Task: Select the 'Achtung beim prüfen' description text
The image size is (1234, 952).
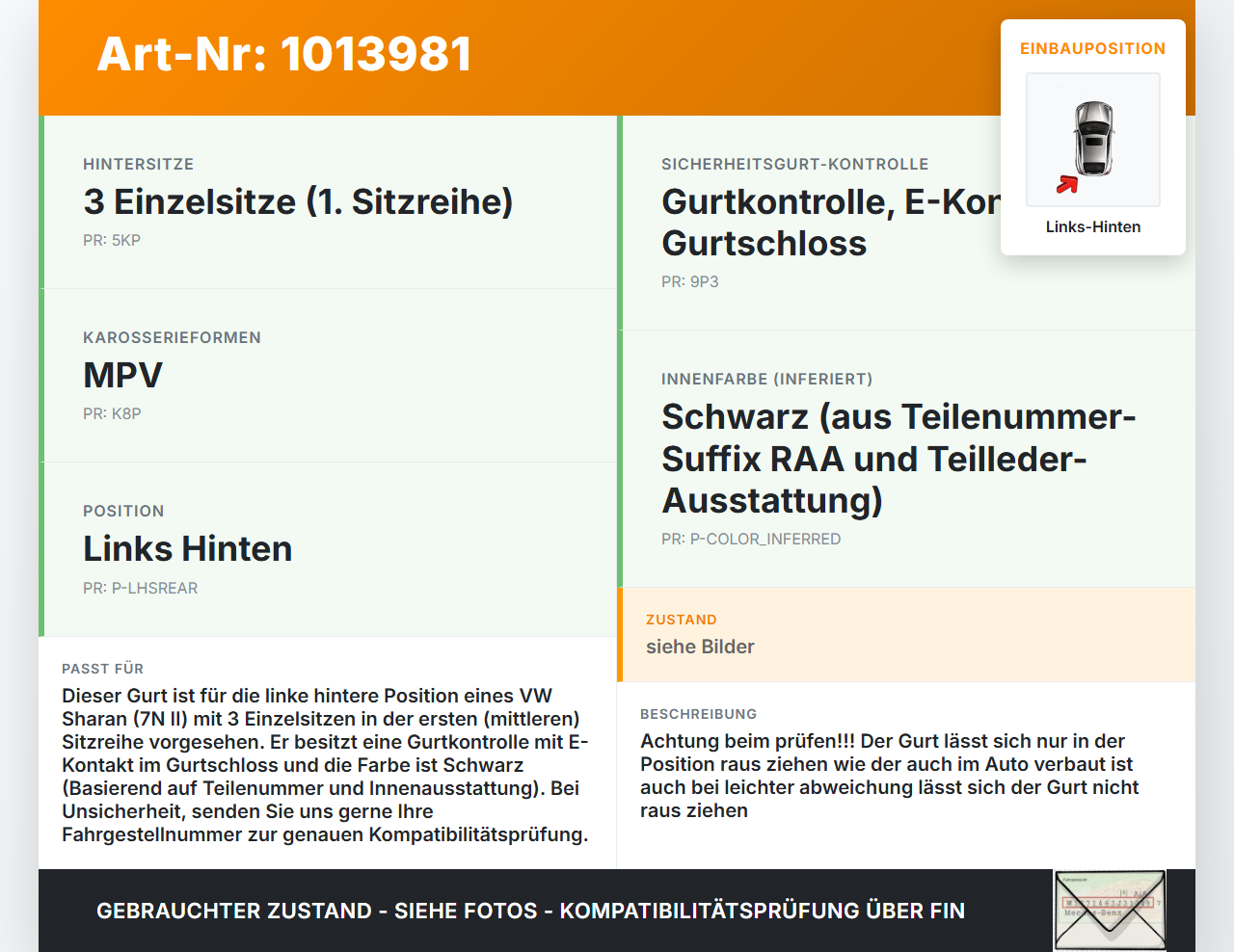Action: 890,776
